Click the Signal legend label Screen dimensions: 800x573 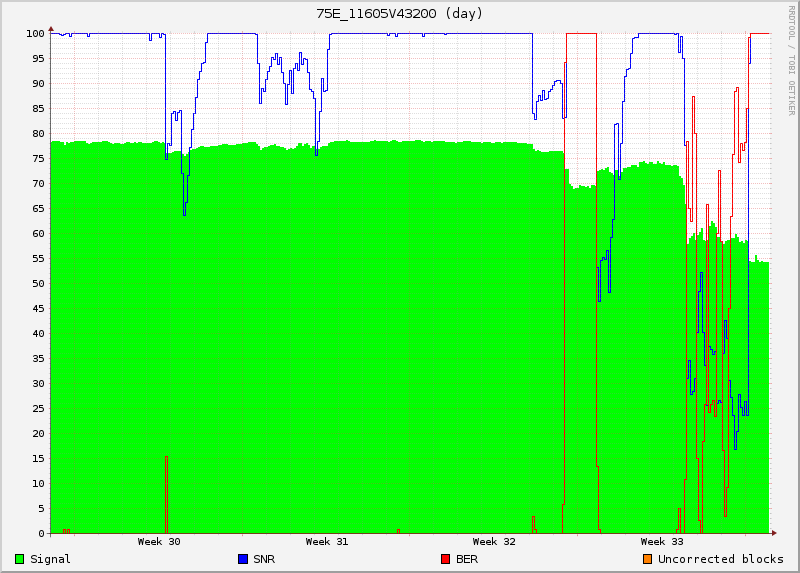coord(50,559)
